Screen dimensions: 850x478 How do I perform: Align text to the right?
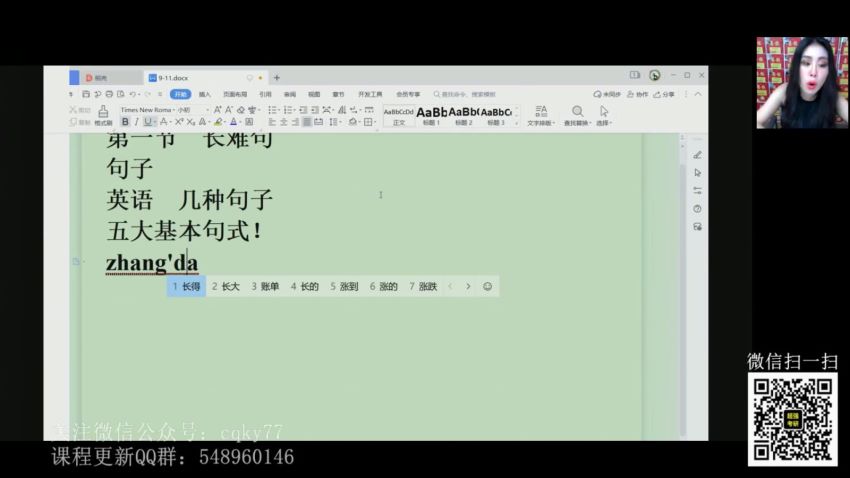(295, 122)
